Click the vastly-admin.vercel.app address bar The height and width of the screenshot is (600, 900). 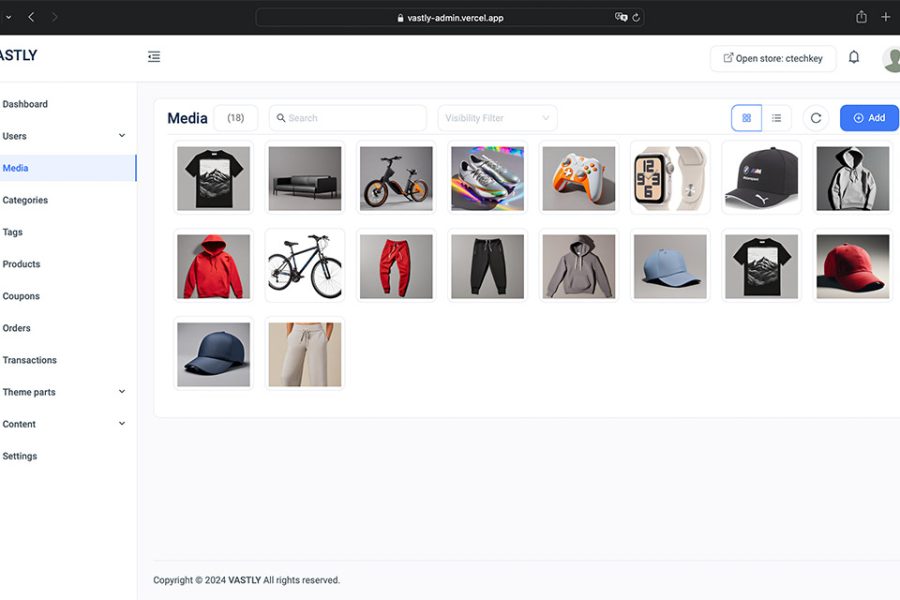(x=449, y=18)
